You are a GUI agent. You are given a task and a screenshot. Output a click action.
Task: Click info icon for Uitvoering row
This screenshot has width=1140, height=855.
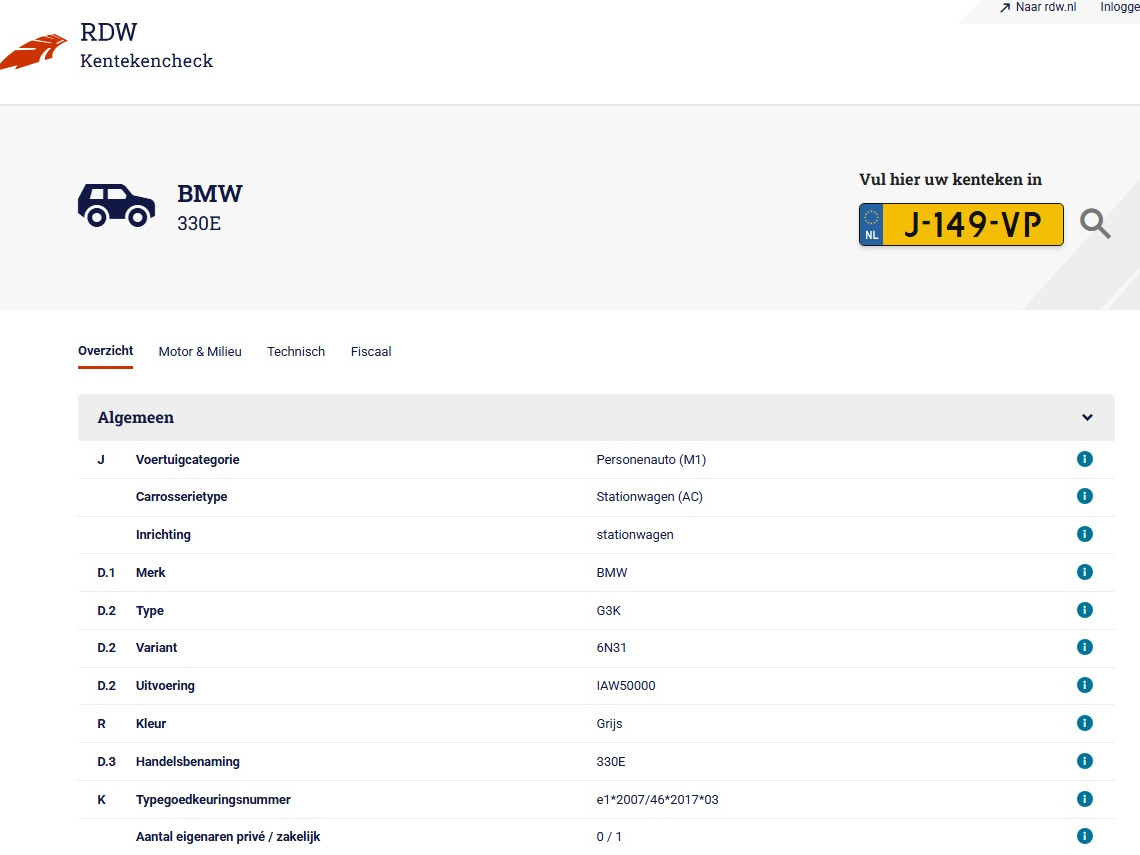[x=1084, y=685]
